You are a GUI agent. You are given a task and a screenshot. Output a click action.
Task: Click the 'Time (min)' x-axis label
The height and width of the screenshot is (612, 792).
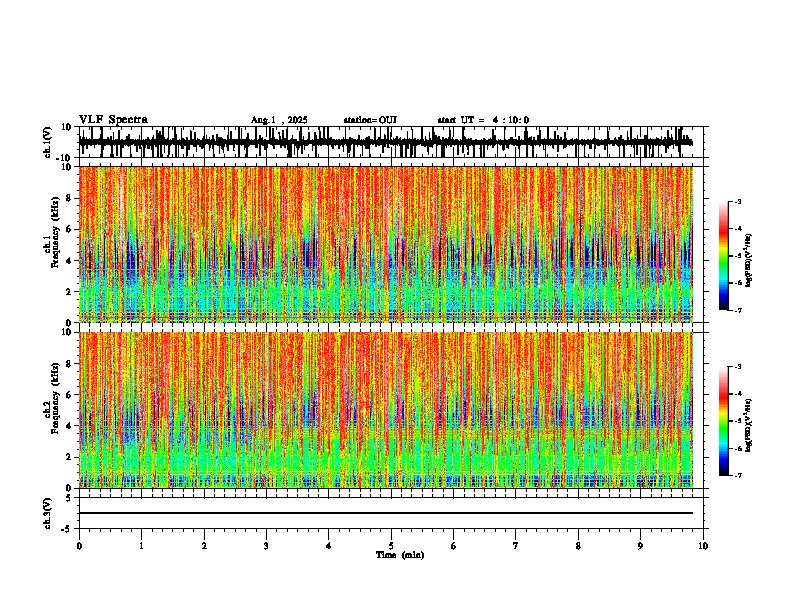click(x=400, y=555)
